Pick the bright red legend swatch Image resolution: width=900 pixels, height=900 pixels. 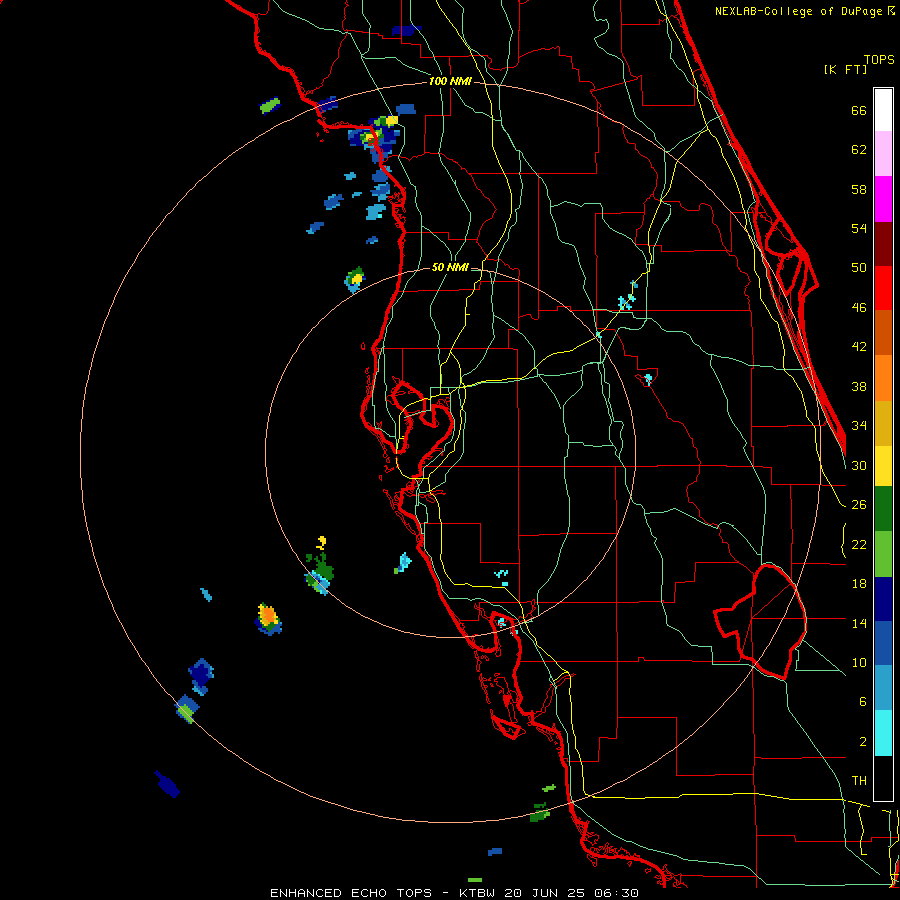pyautogui.click(x=883, y=288)
